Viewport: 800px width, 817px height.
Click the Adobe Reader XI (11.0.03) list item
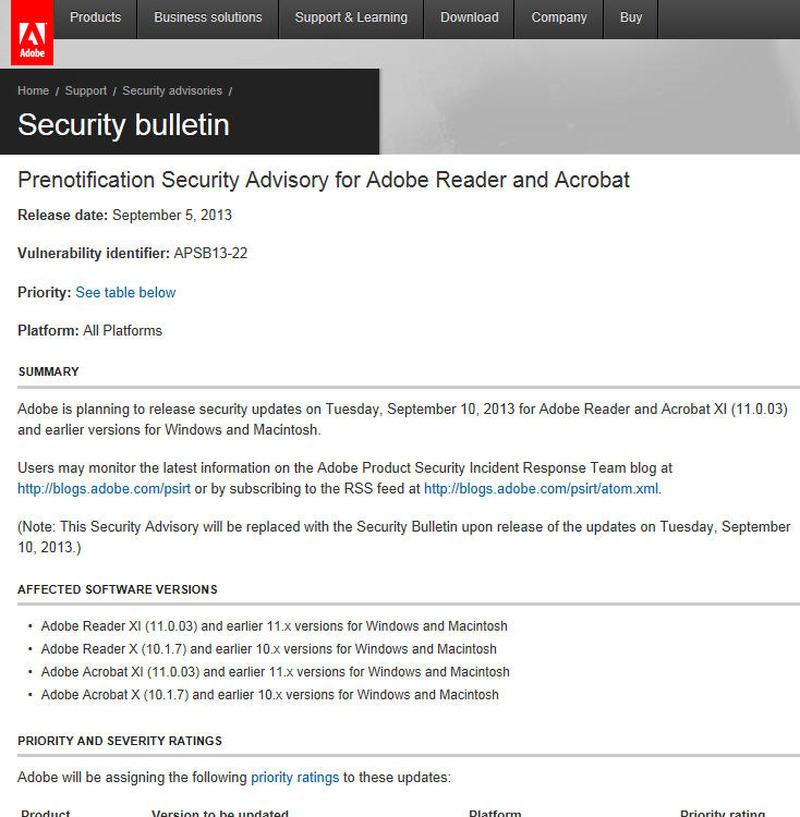[x=274, y=626]
